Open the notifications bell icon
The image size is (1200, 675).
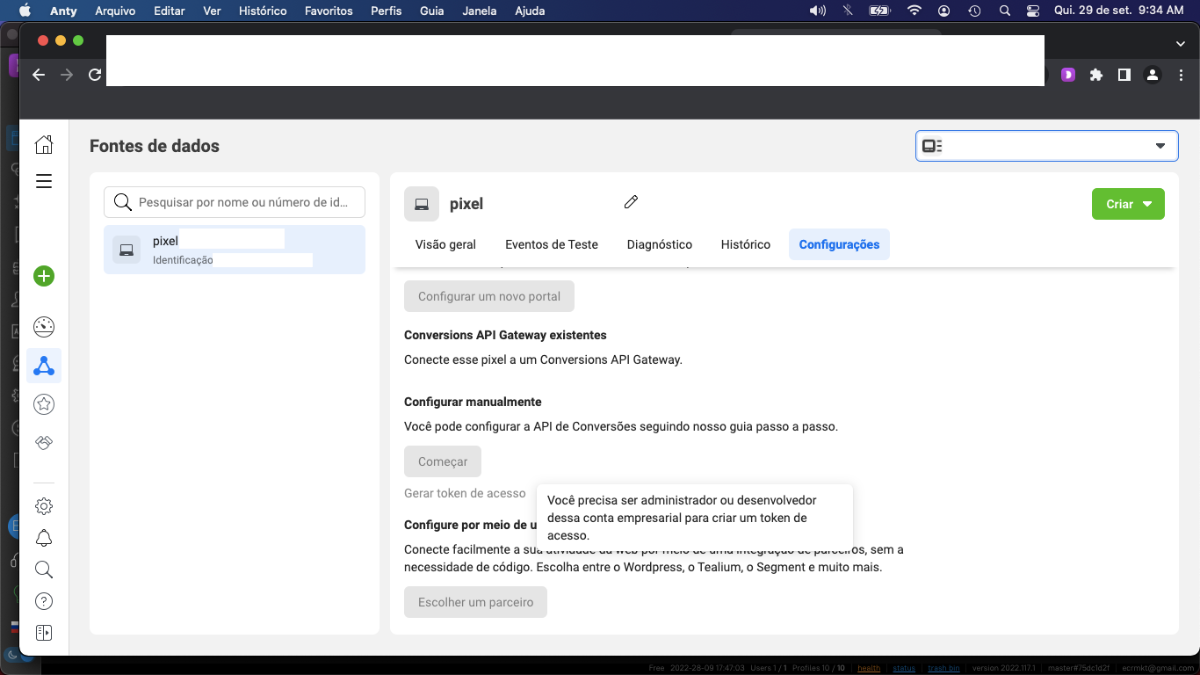44,538
